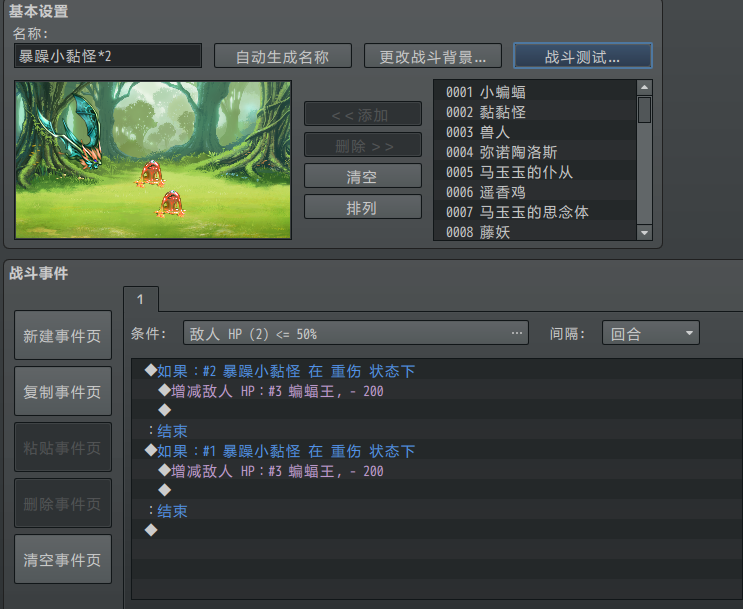
Task: Click the 自动生成名称 button
Action: pyautogui.click(x=282, y=56)
